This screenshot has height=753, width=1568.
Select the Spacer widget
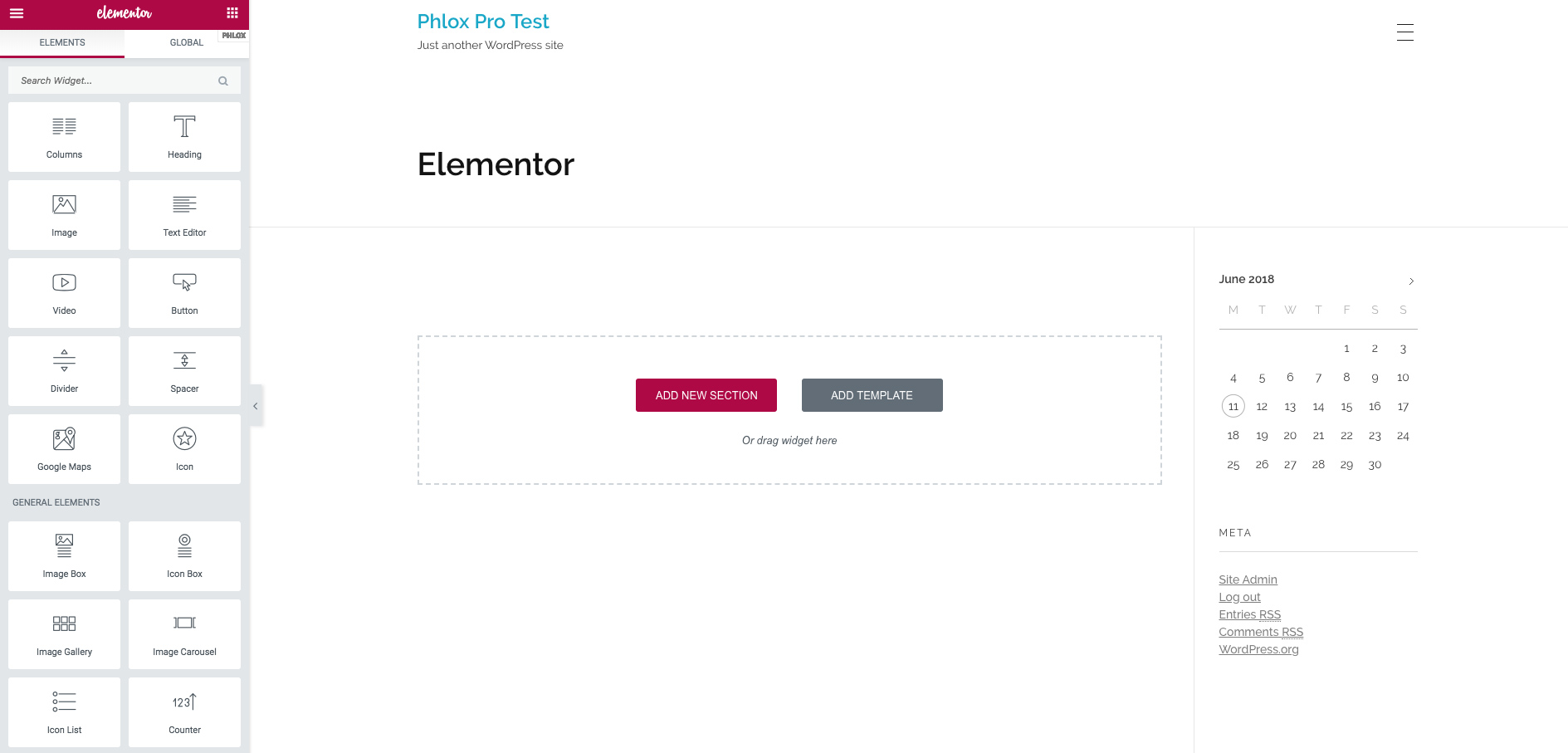coord(184,371)
